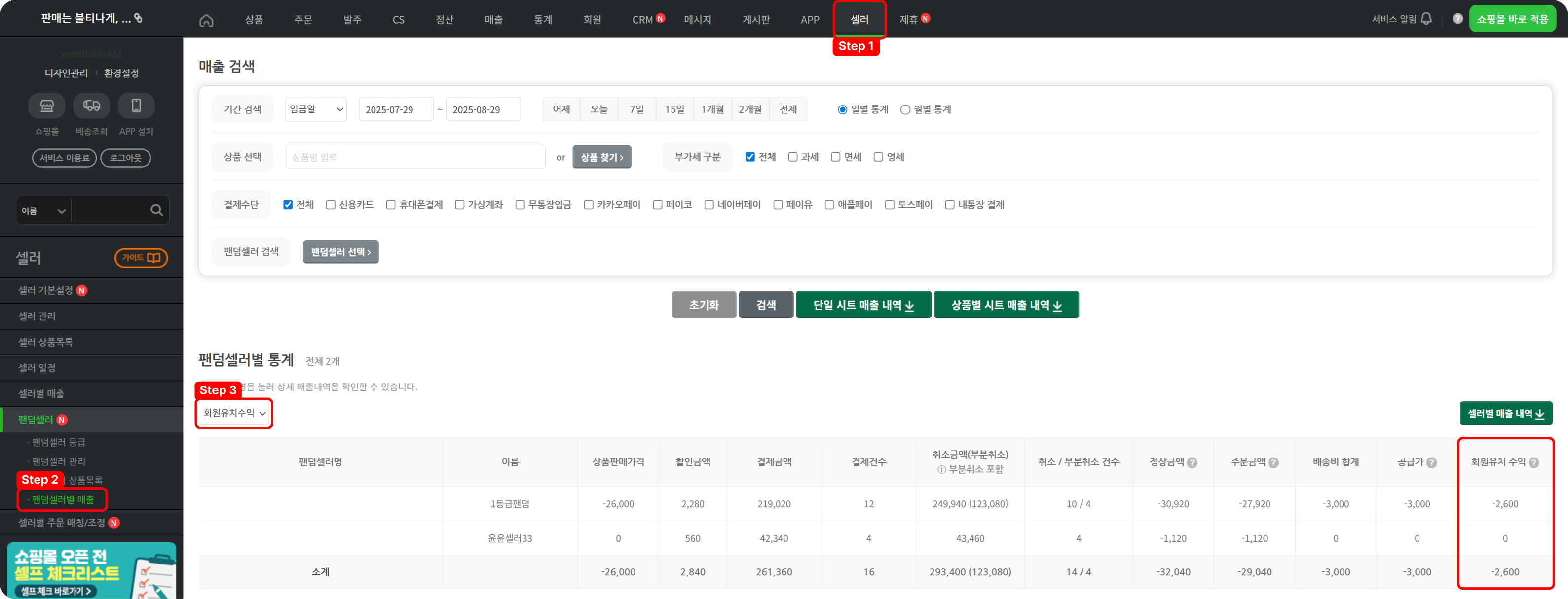Screen dimensions: 1568x599
Task: Download 셀러별 매출 내역
Action: [x=1505, y=414]
